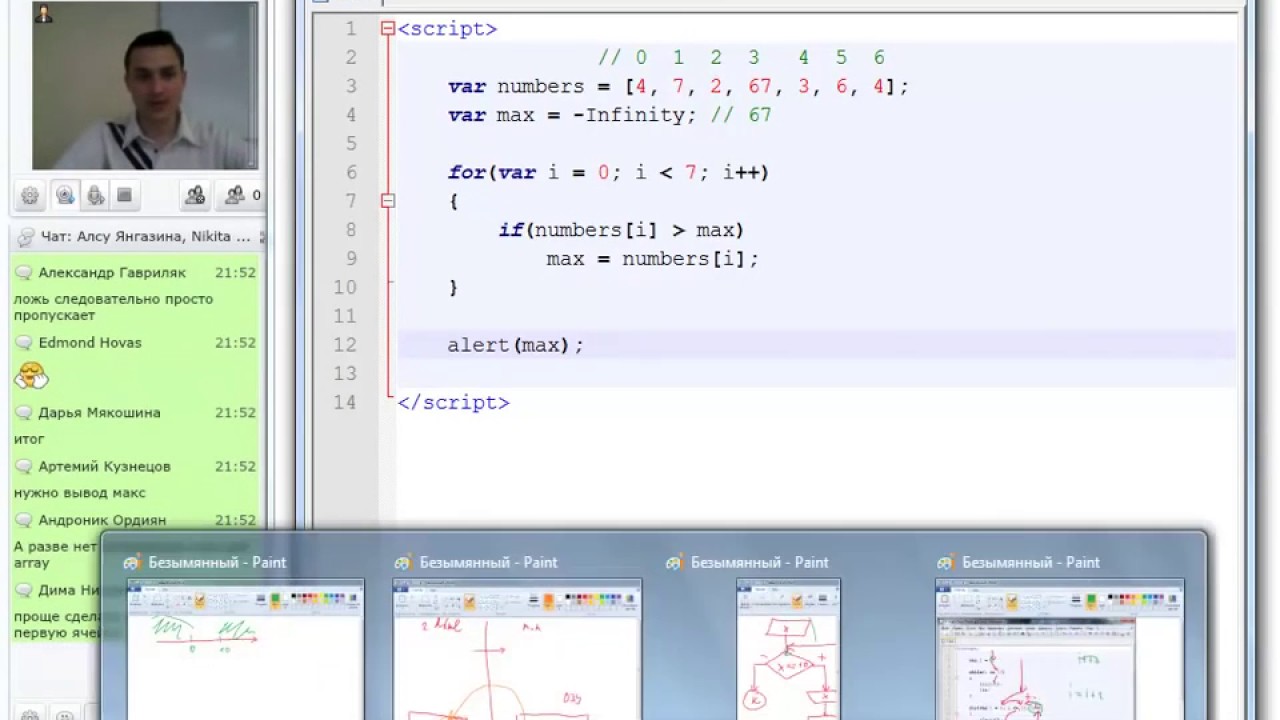Open third Paint preview with flowchart
The image size is (1280, 720).
point(788,648)
